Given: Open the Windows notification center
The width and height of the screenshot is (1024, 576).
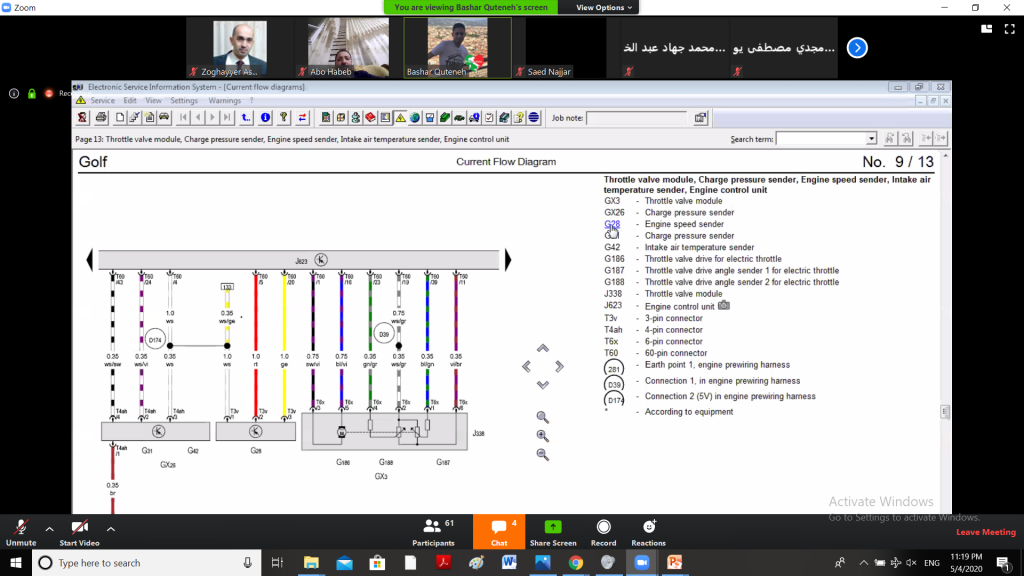Looking at the screenshot, I should click(x=1003, y=562).
